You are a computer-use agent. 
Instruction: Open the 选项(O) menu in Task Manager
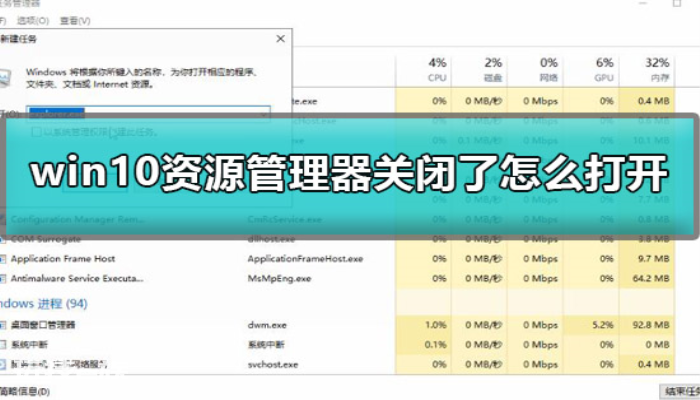[33, 21]
